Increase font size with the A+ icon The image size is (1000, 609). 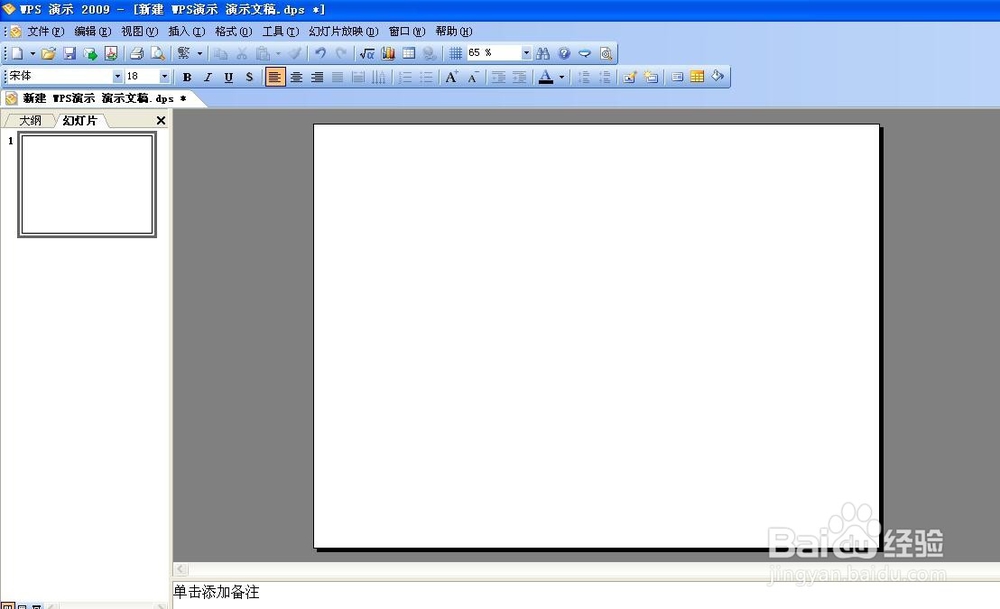click(x=452, y=77)
